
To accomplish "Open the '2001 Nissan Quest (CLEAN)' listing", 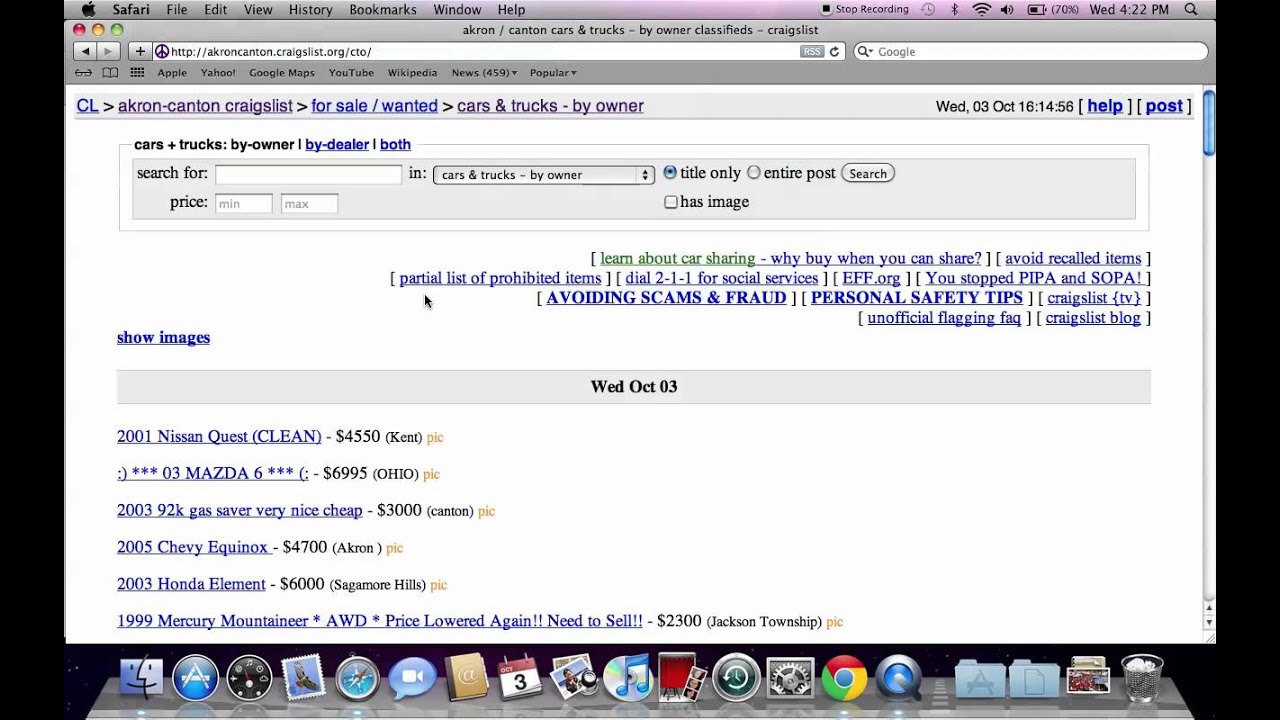I will (219, 437).
